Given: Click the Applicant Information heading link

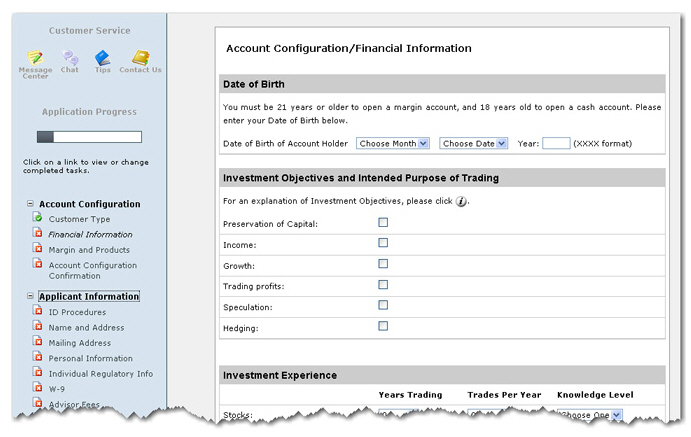Looking at the screenshot, I should 89,296.
